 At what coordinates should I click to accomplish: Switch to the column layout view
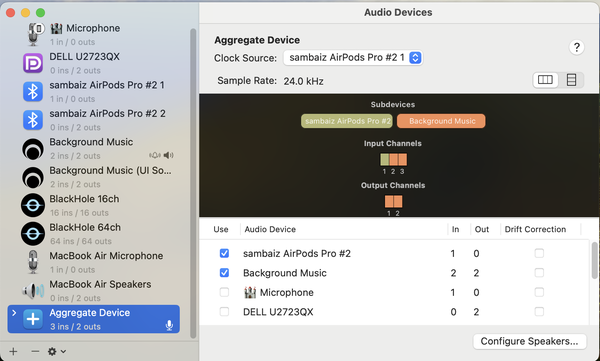click(545, 80)
